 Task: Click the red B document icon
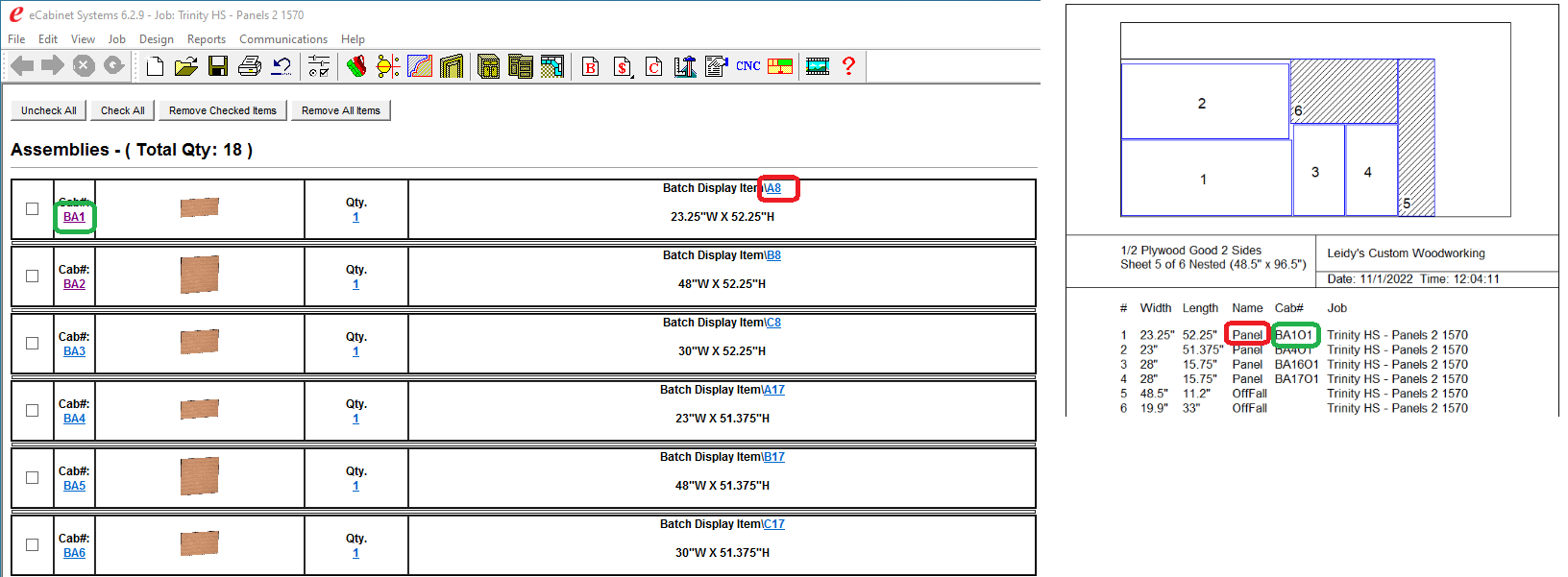(x=591, y=66)
